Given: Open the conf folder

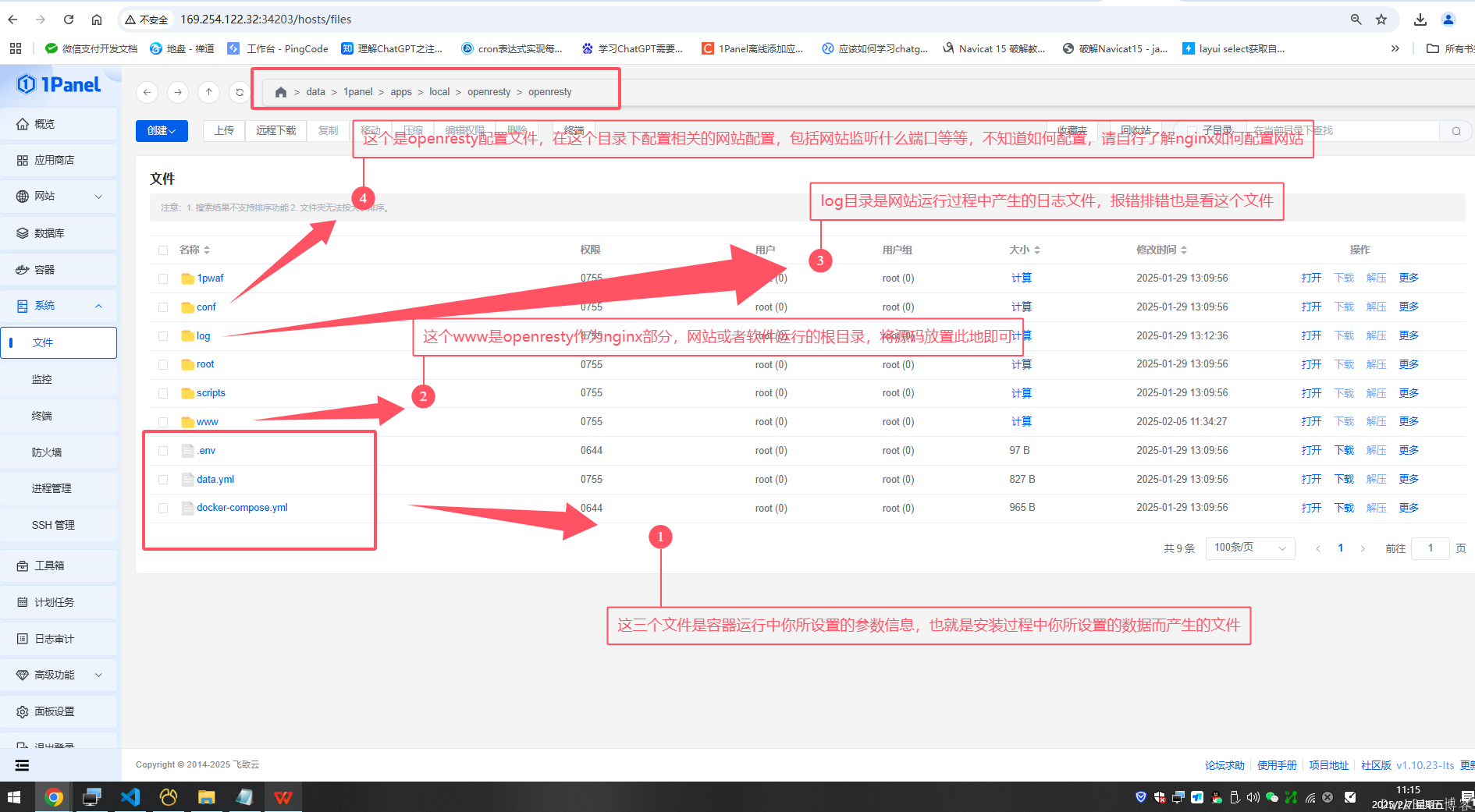Looking at the screenshot, I should pos(206,307).
